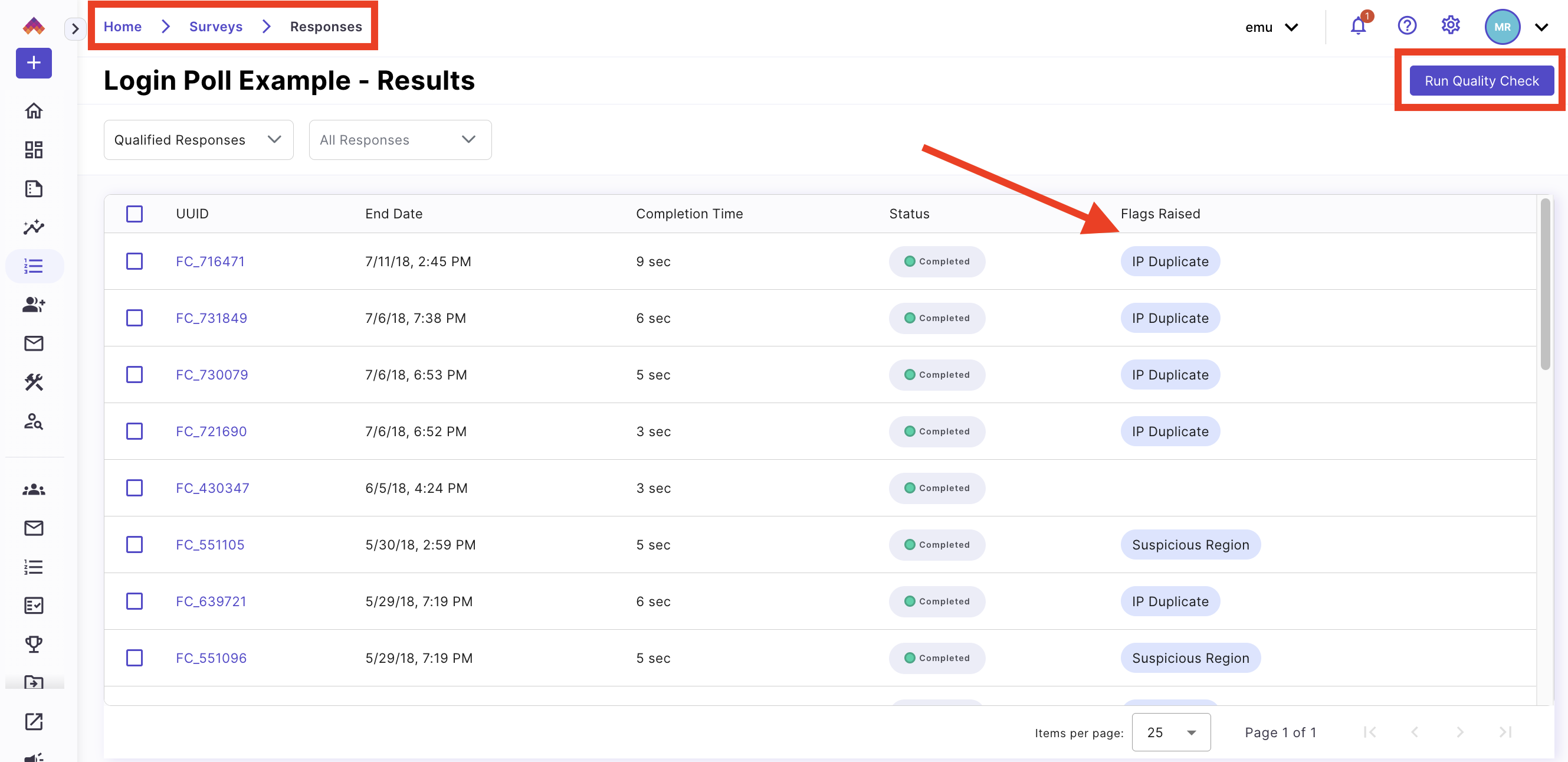This screenshot has height=762, width=1568.
Task: Open the document notes sidebar icon
Action: (x=34, y=189)
